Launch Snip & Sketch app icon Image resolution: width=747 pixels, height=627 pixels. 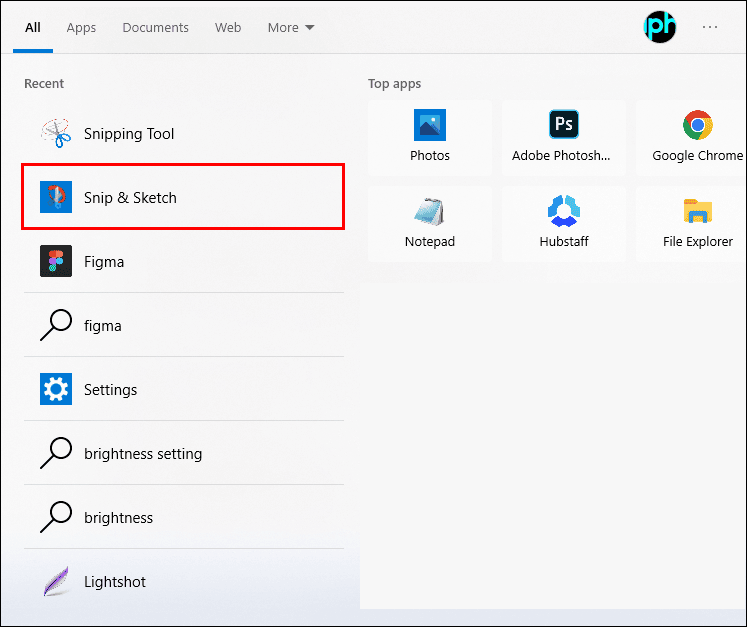(x=56, y=197)
